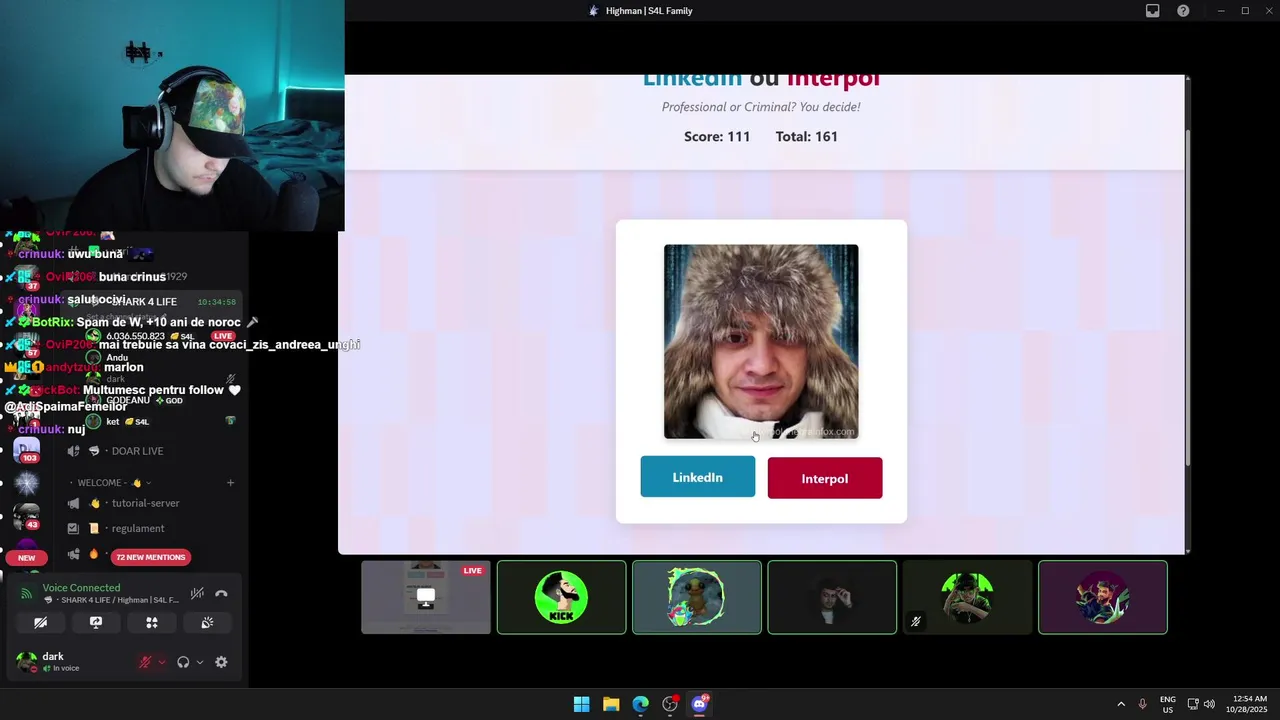Click the Score: 111 text
This screenshot has height=720, width=1280.
tap(717, 136)
